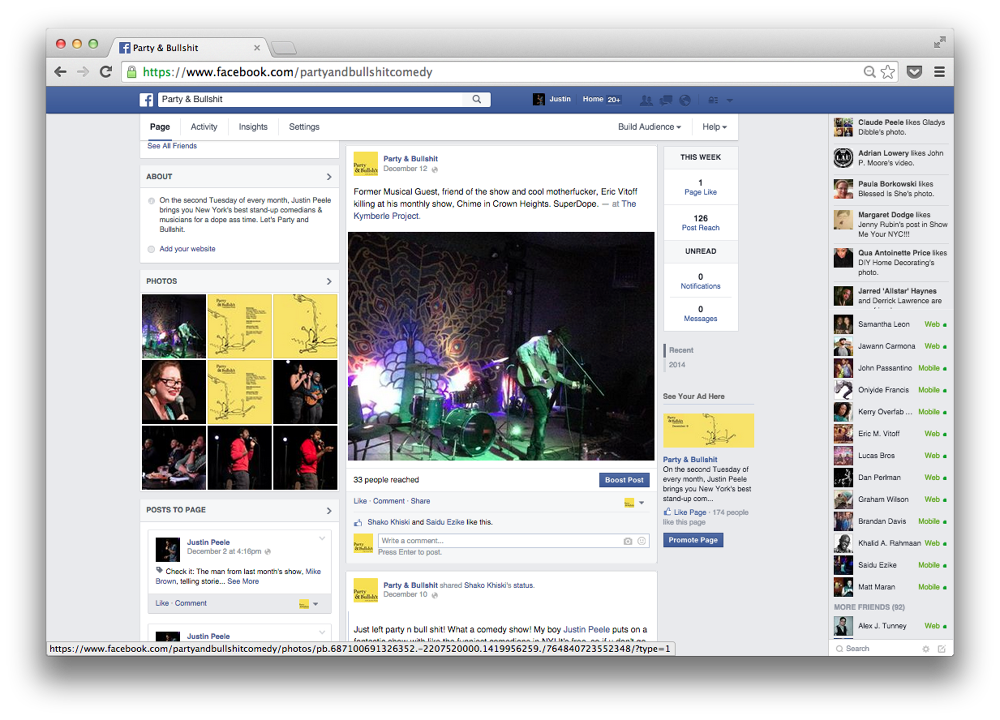Click 0 Notifications stat

701,281
